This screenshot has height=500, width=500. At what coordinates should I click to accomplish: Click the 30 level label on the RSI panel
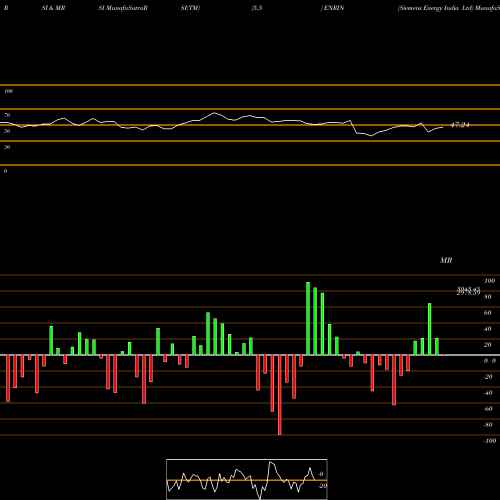coord(7,147)
